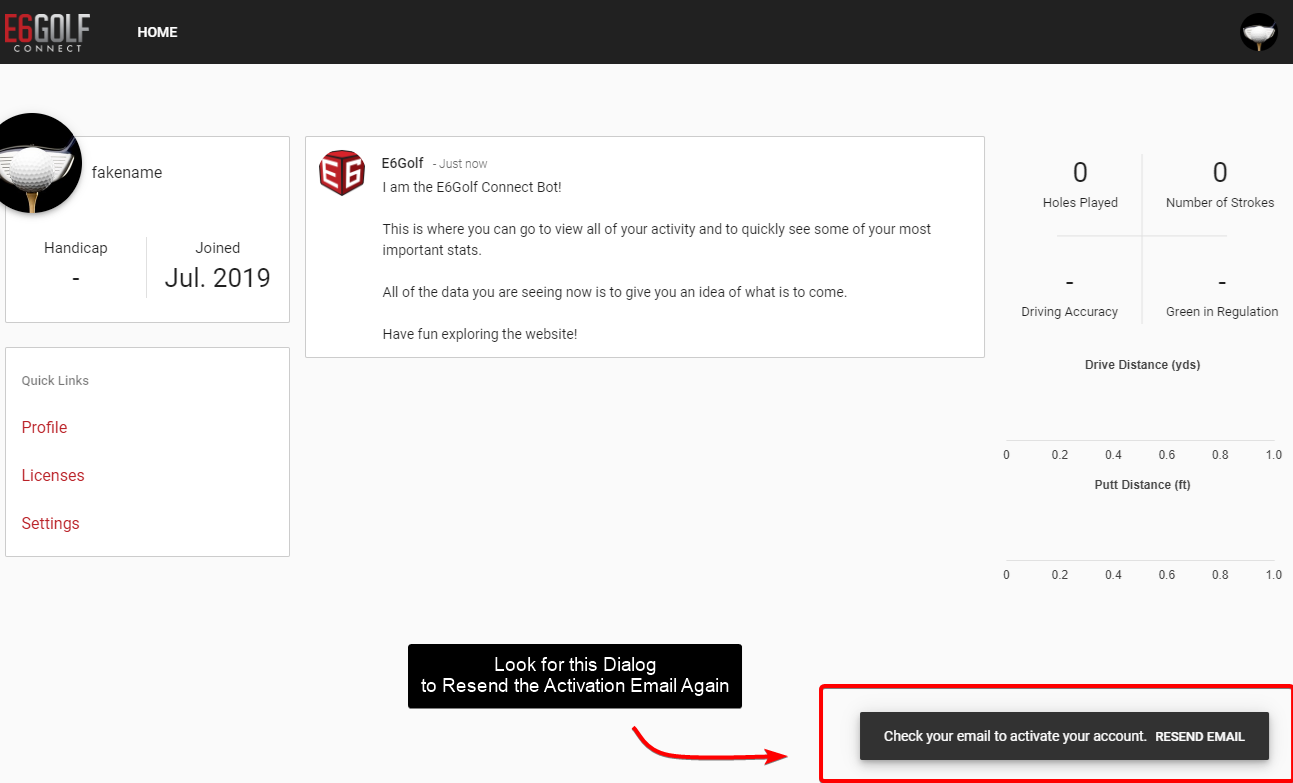Click the Number of Strokes stat
This screenshot has width=1293, height=783.
point(1220,185)
